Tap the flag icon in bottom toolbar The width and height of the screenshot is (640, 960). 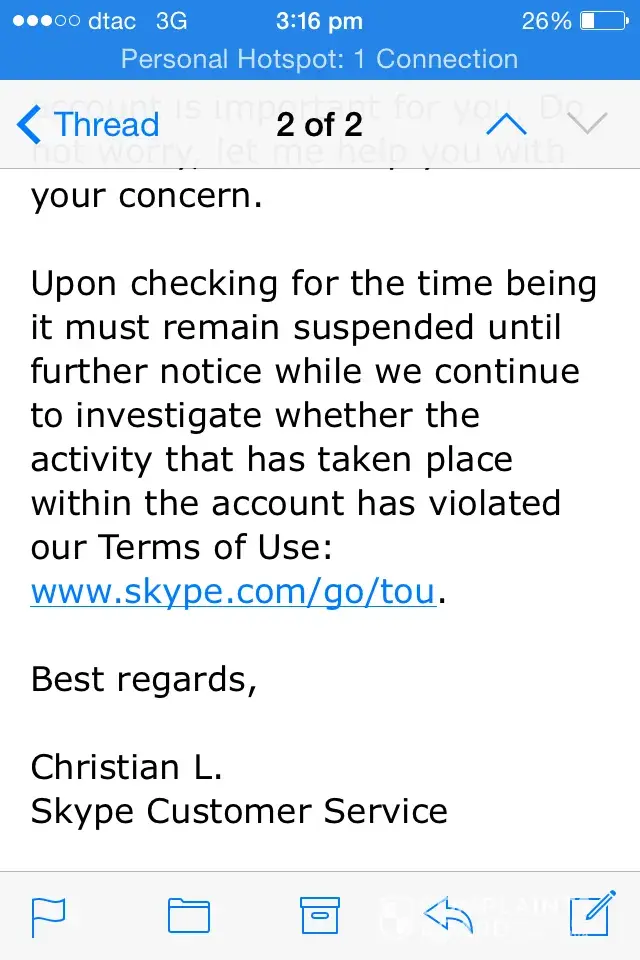pyautogui.click(x=48, y=916)
